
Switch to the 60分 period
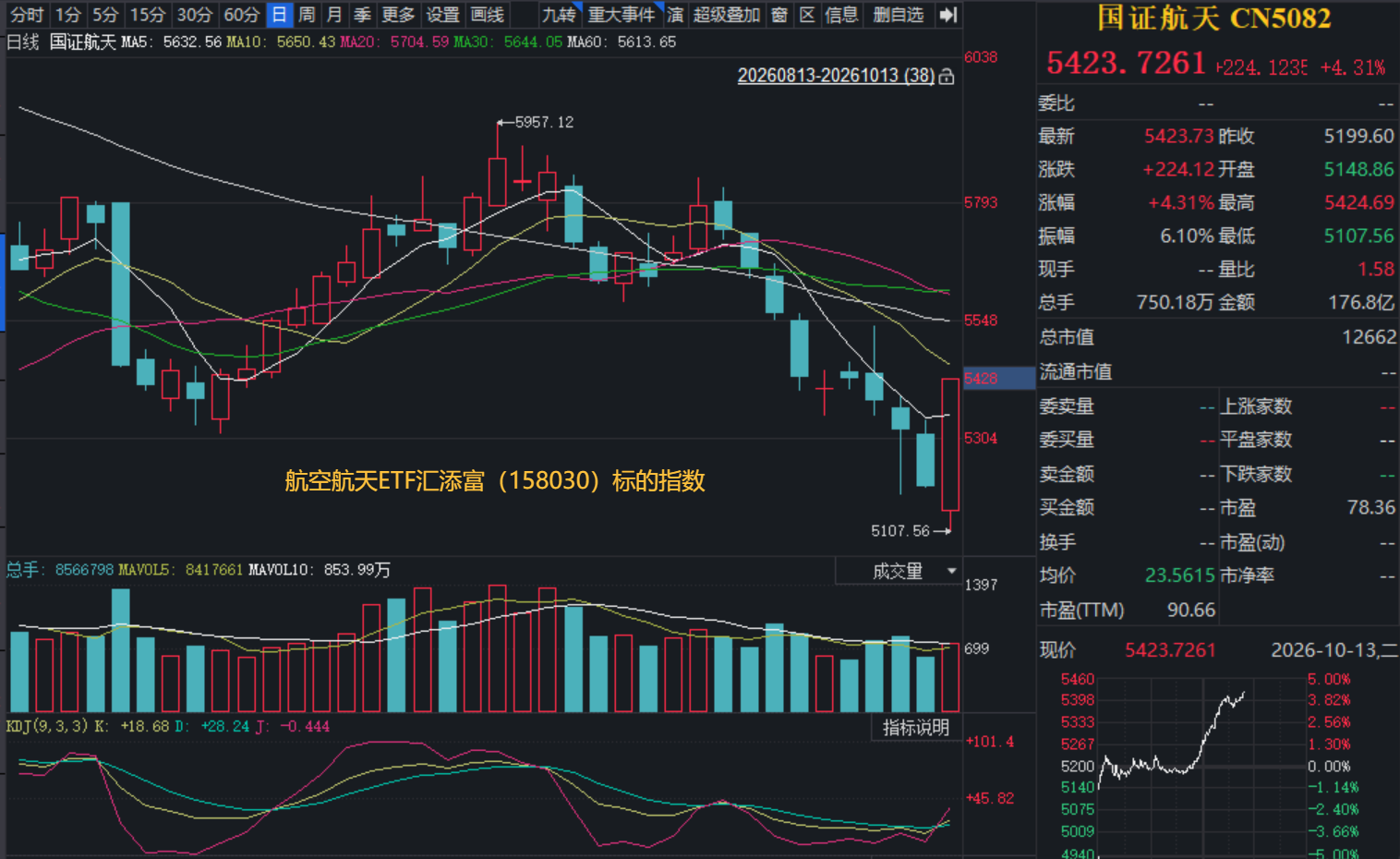pos(242,15)
